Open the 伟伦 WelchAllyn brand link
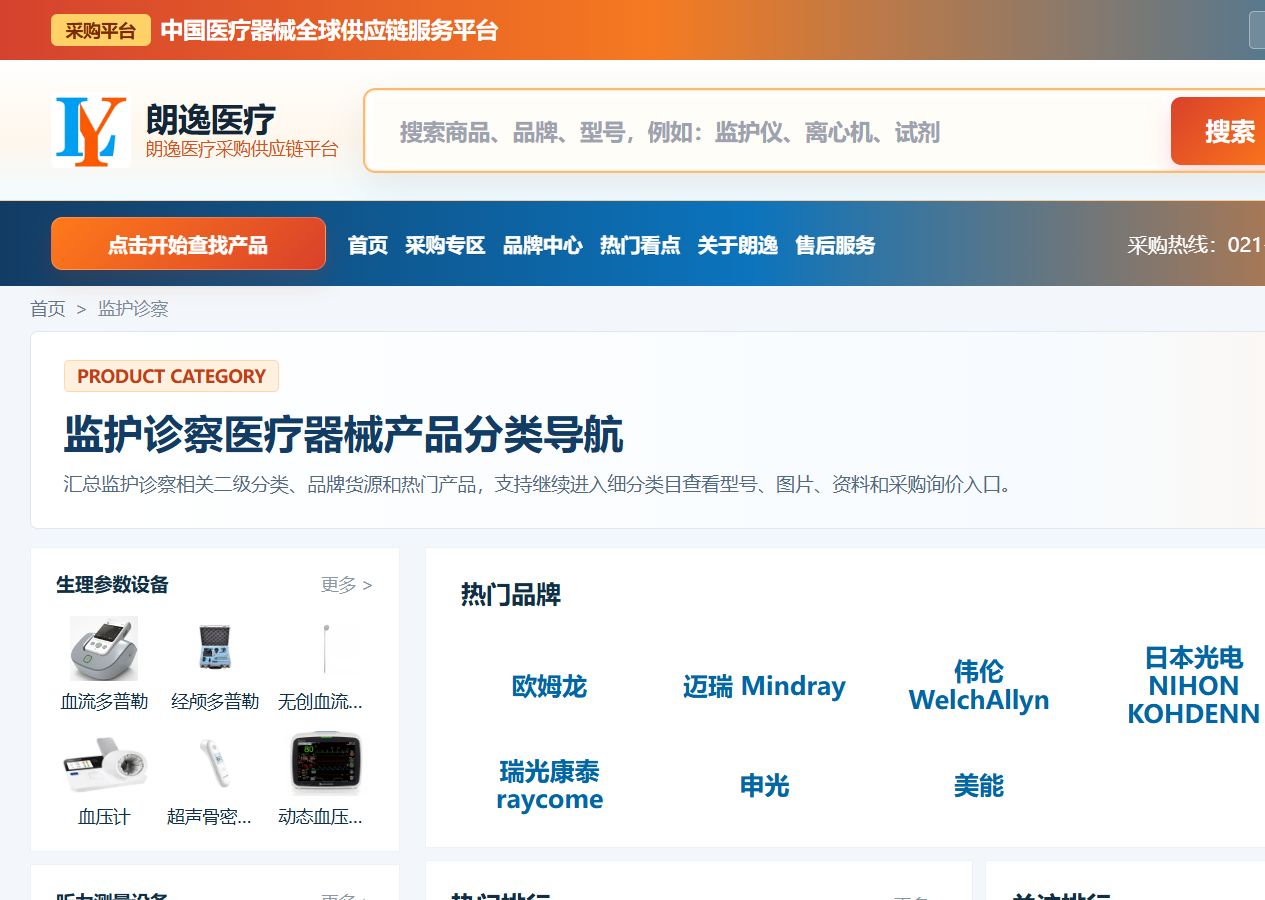This screenshot has width=1265, height=900. click(x=979, y=685)
